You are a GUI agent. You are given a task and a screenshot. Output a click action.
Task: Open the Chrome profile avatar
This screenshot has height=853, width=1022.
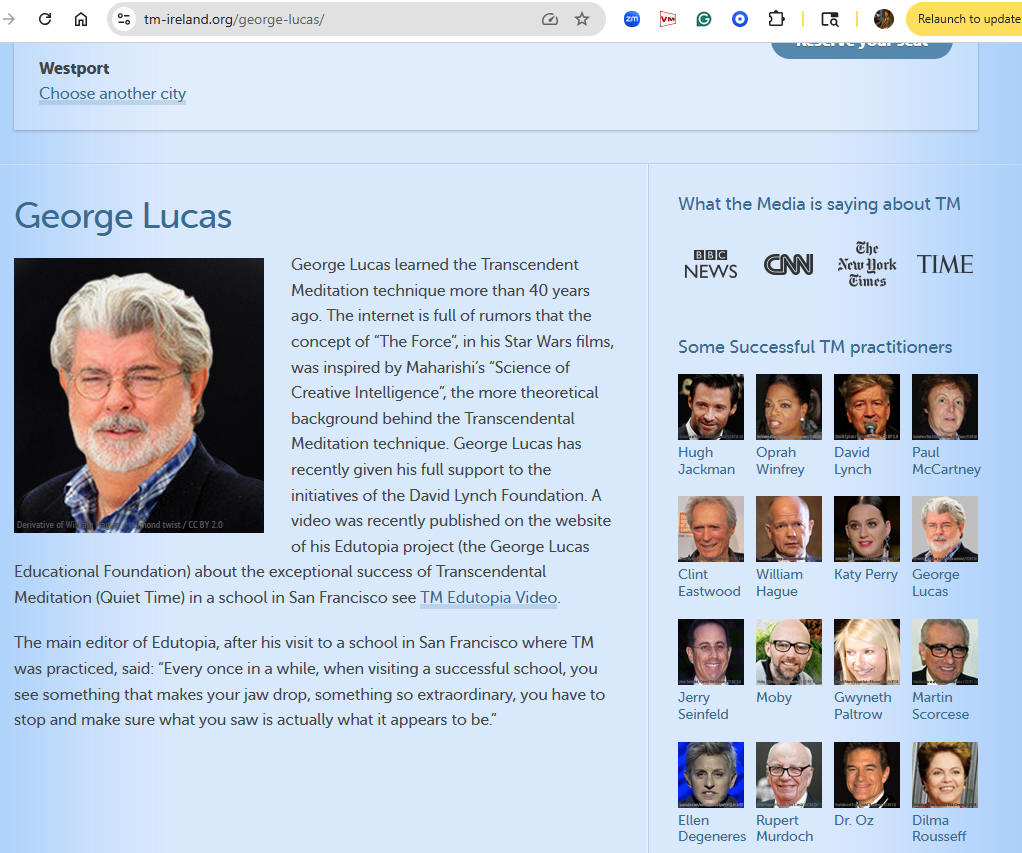(x=883, y=19)
